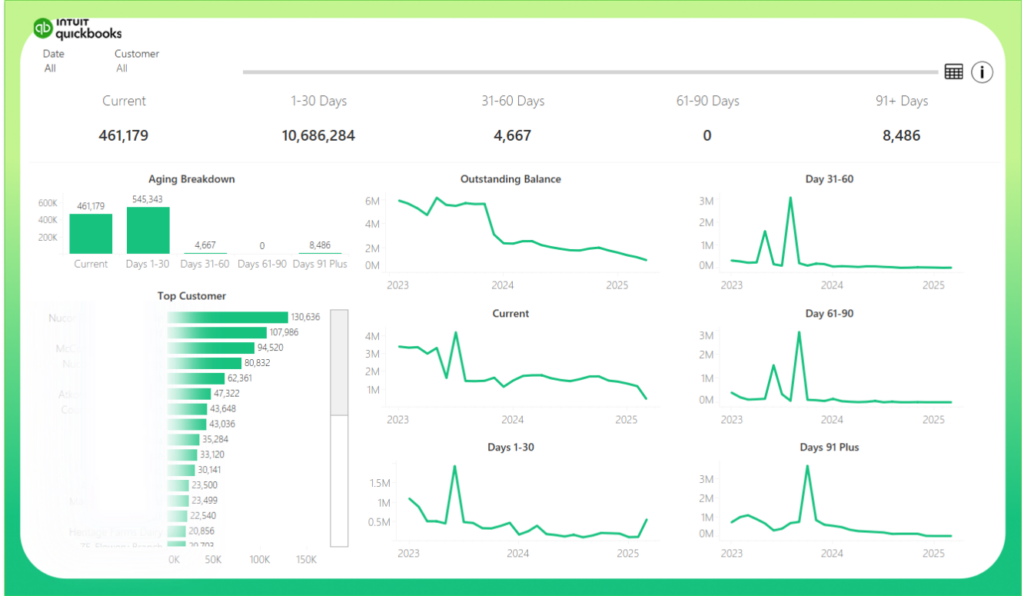The image size is (1024, 596).
Task: Select the customer bar valued 35,284
Action: coord(183,439)
